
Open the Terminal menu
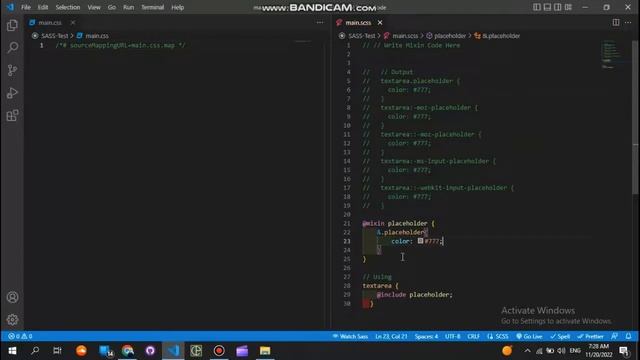153,7
